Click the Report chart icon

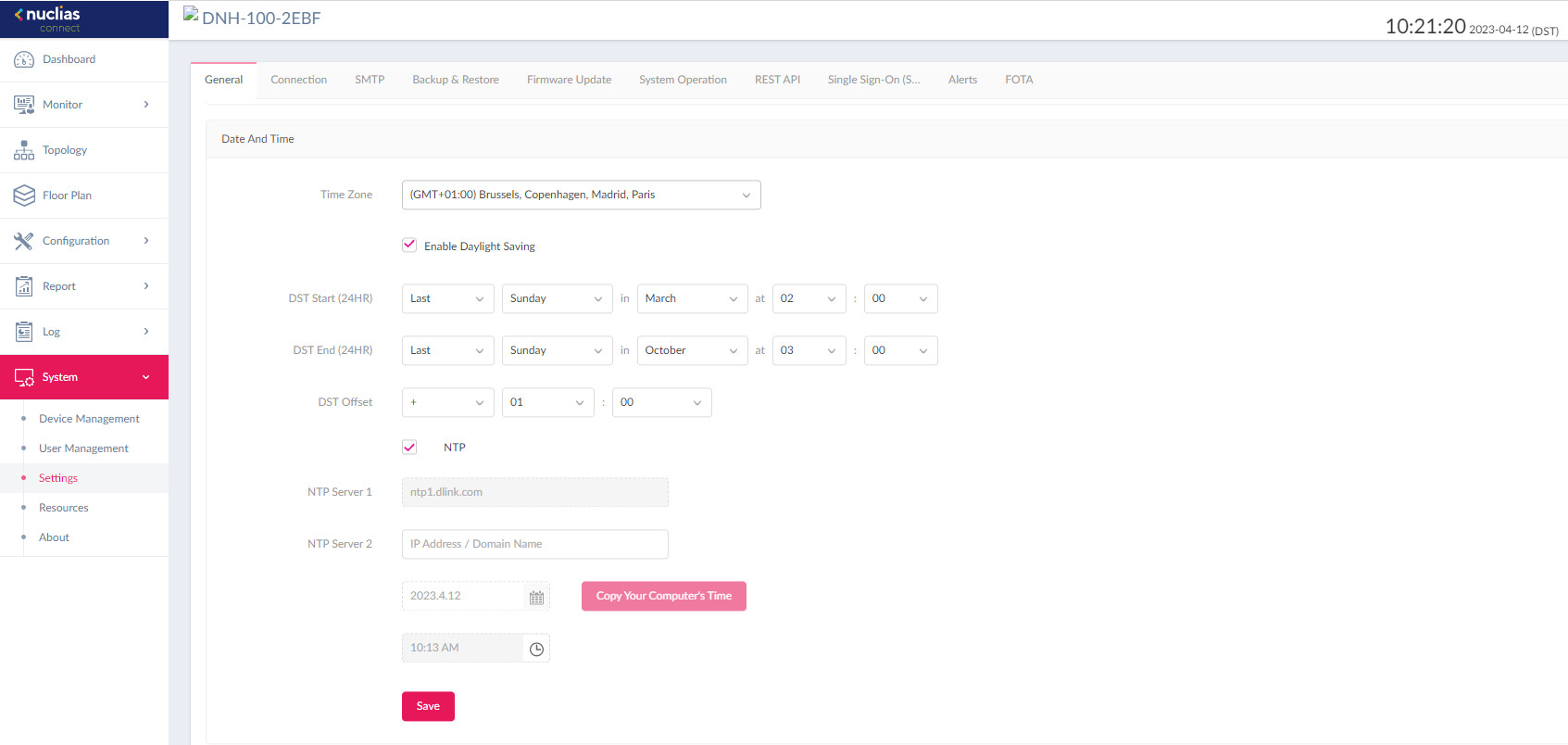click(24, 286)
